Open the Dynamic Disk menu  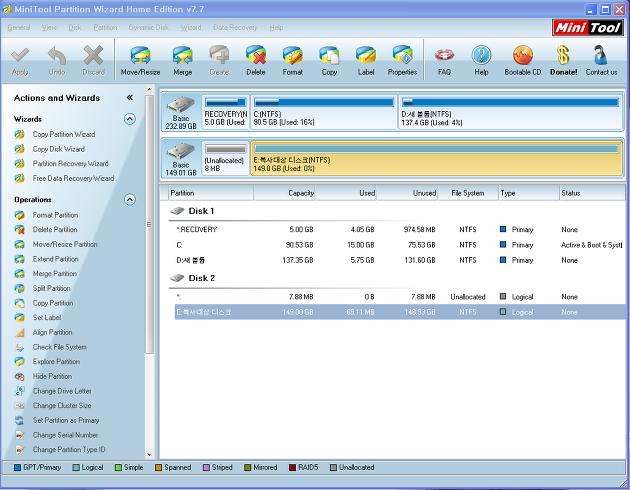(x=149, y=27)
